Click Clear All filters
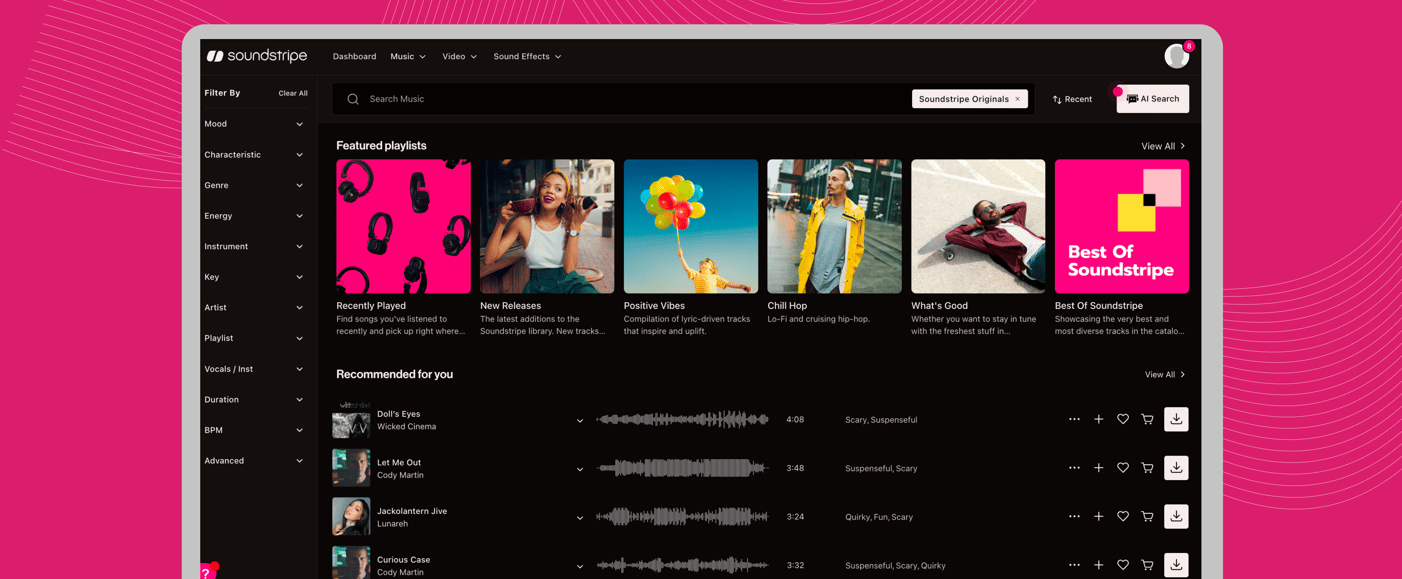This screenshot has height=579, width=1402. 293,93
